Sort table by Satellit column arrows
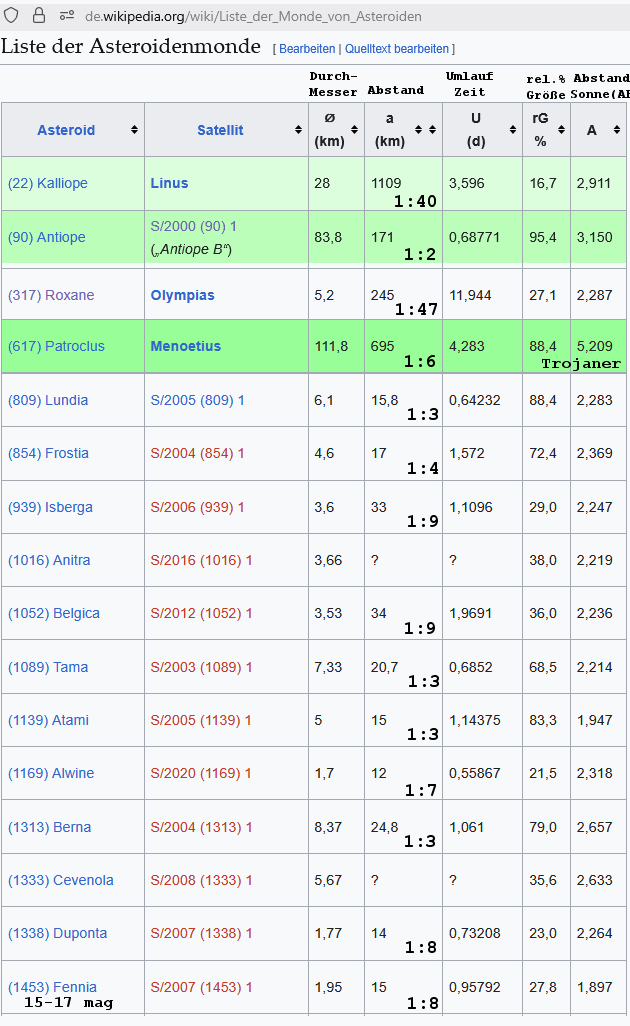Viewport: 630px width, 1026px height. pos(298,130)
